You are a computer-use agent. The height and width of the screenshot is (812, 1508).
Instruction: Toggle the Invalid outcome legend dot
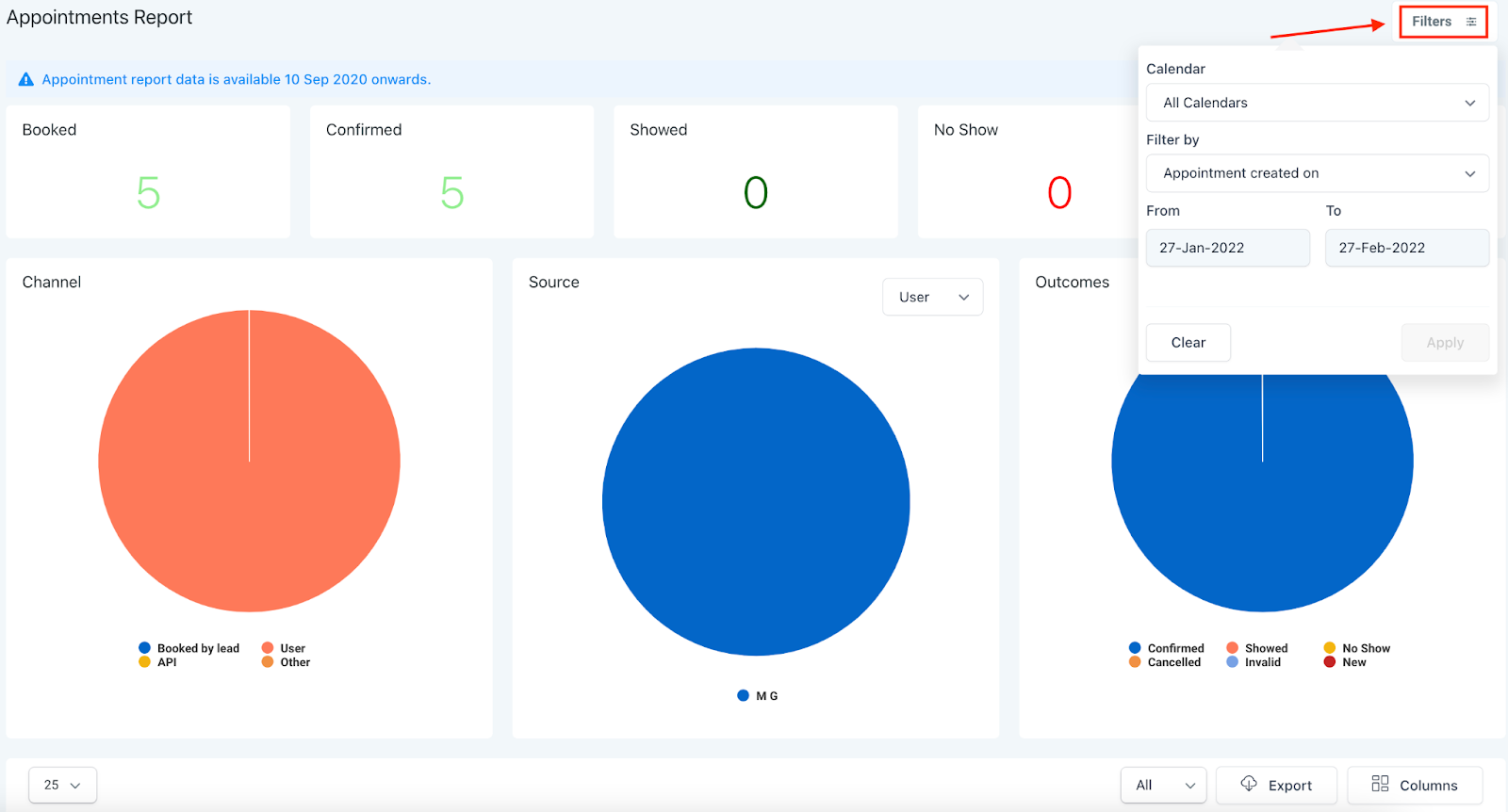point(1232,662)
